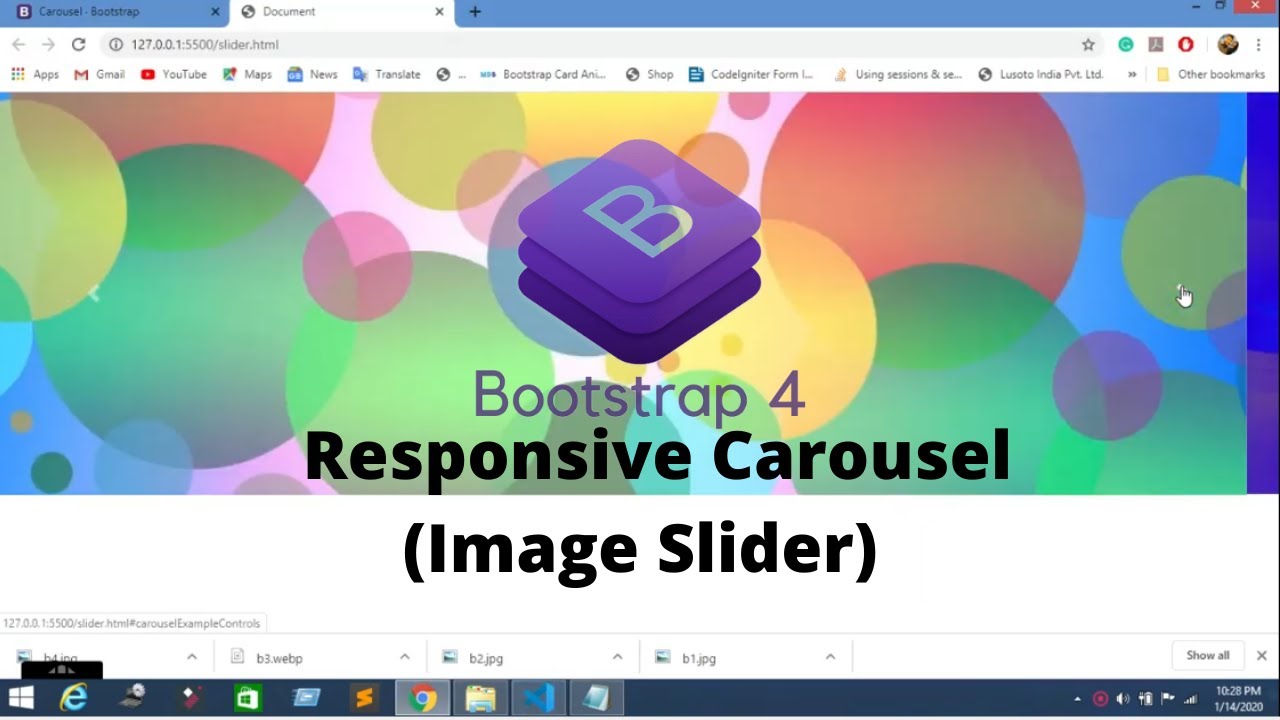The image size is (1280, 720).
Task: Open the Apps bookmark shortcut
Action: tap(35, 74)
